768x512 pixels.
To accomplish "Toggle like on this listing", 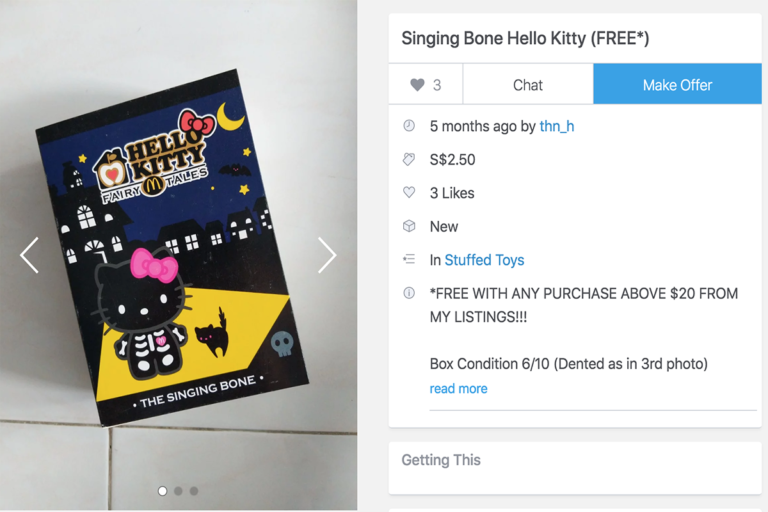I will [x=426, y=85].
